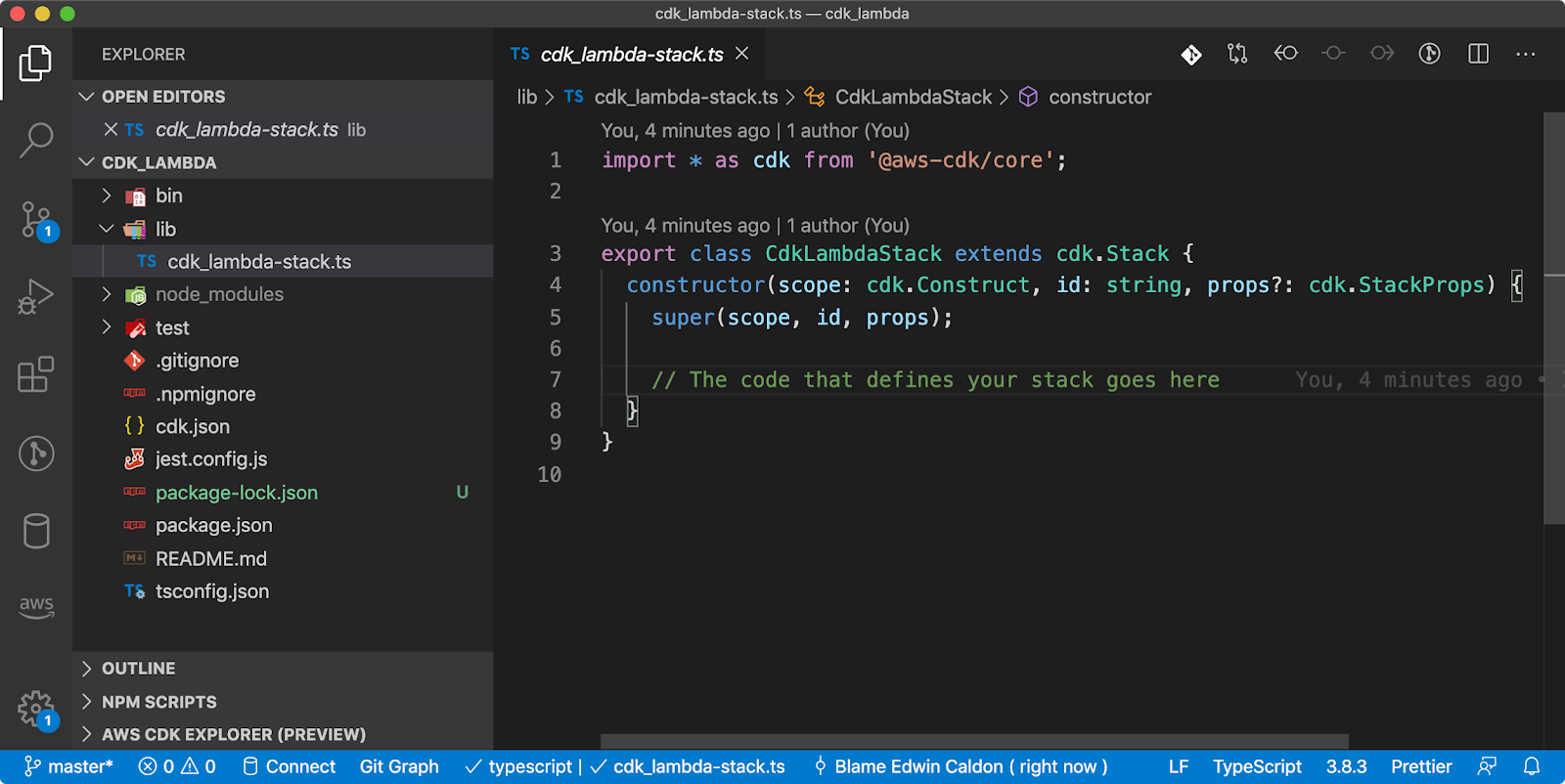Open the Run and Debug view
1565x784 pixels.
point(36,296)
